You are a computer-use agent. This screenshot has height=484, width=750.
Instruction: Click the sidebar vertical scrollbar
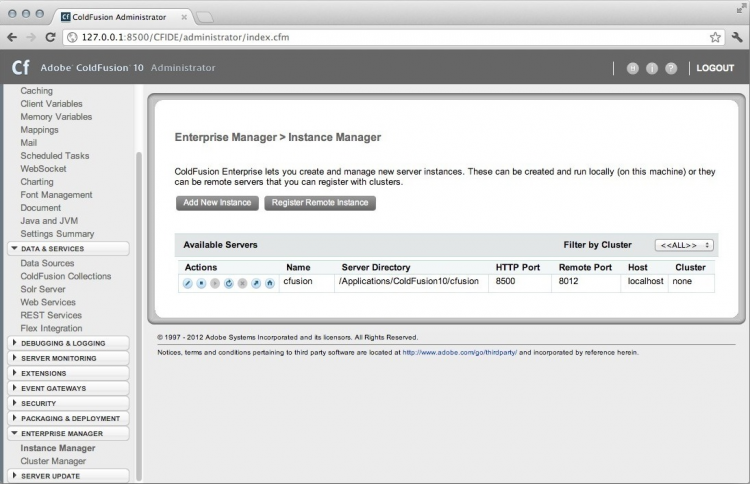point(139,316)
